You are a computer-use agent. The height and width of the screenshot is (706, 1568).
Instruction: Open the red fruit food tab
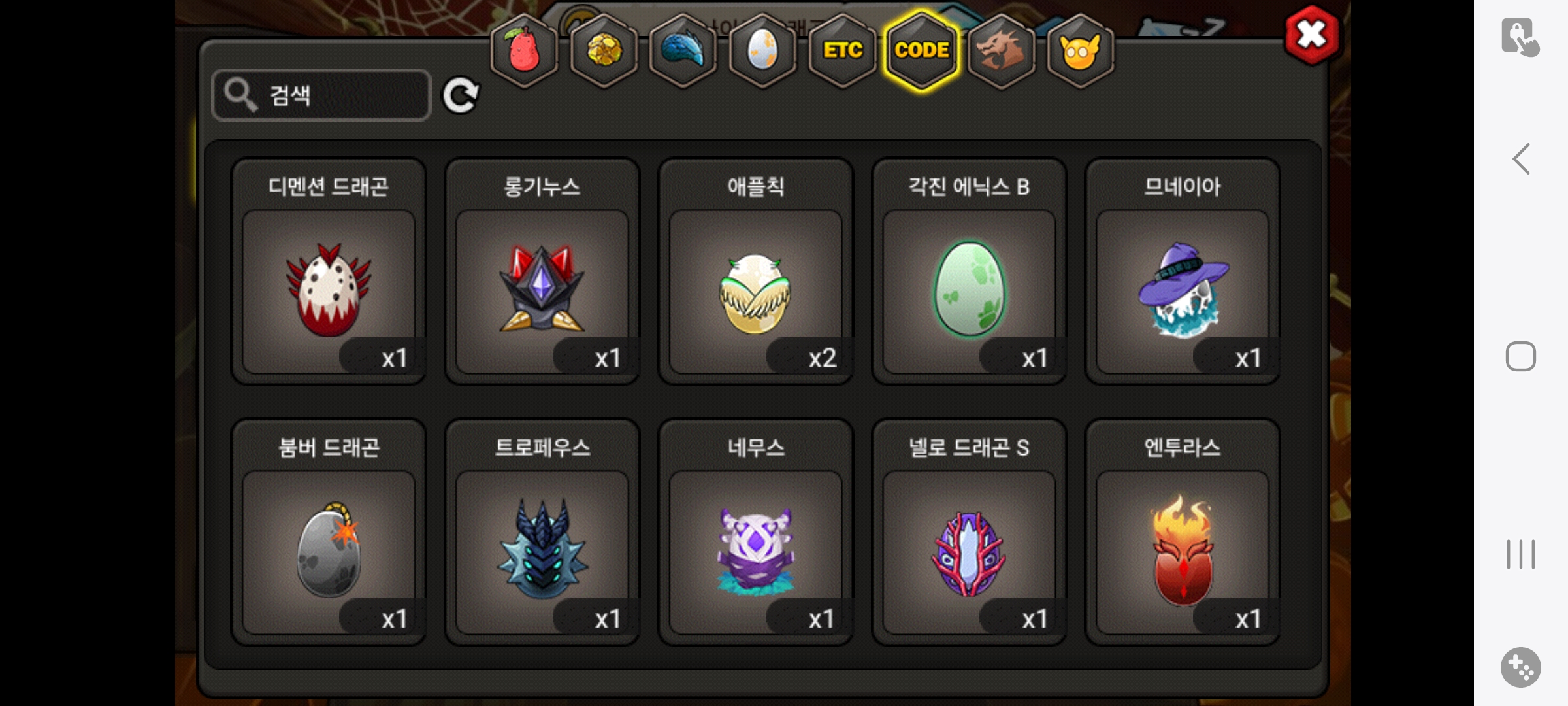524,51
